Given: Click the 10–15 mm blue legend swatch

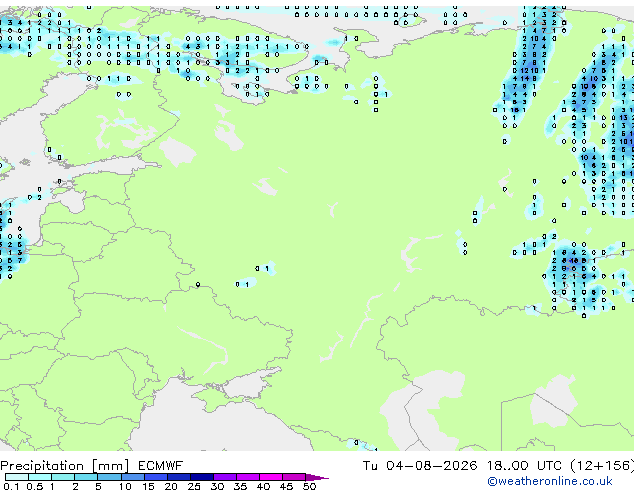Looking at the screenshot, I should click(132, 477).
